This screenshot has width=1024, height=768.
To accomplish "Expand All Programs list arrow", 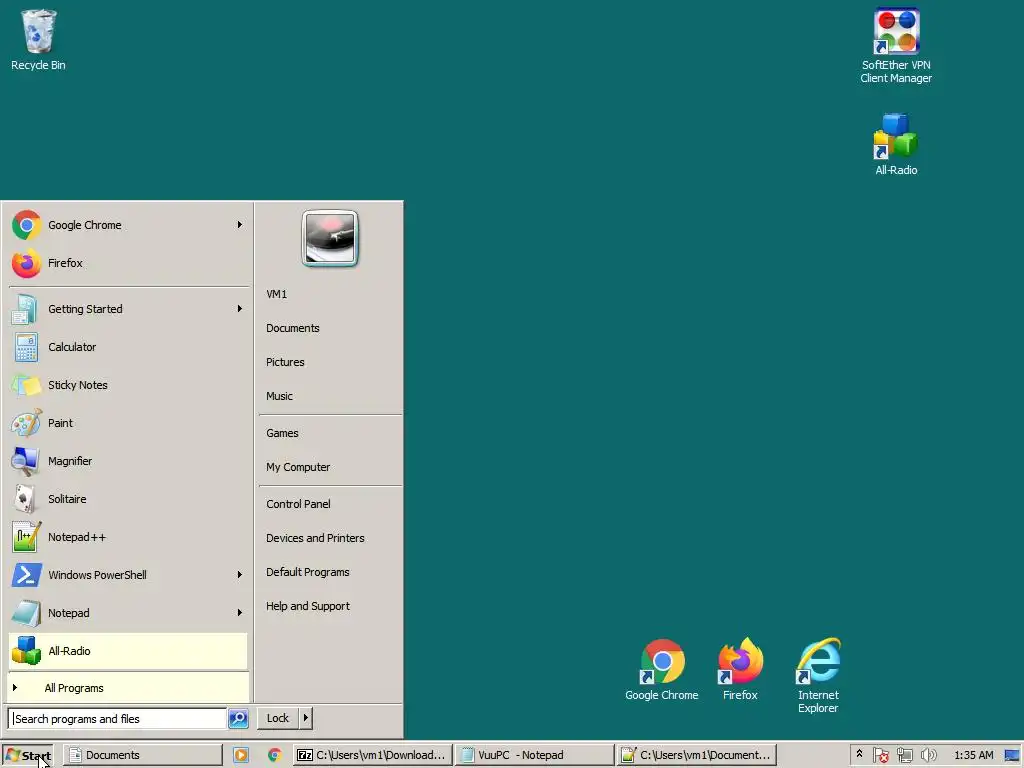I will coord(14,688).
